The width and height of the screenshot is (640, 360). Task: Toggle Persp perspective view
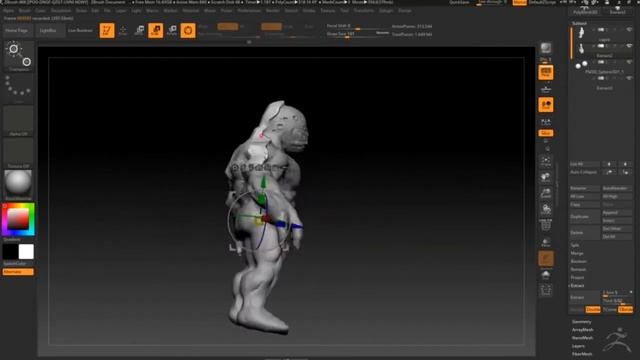tap(546, 73)
